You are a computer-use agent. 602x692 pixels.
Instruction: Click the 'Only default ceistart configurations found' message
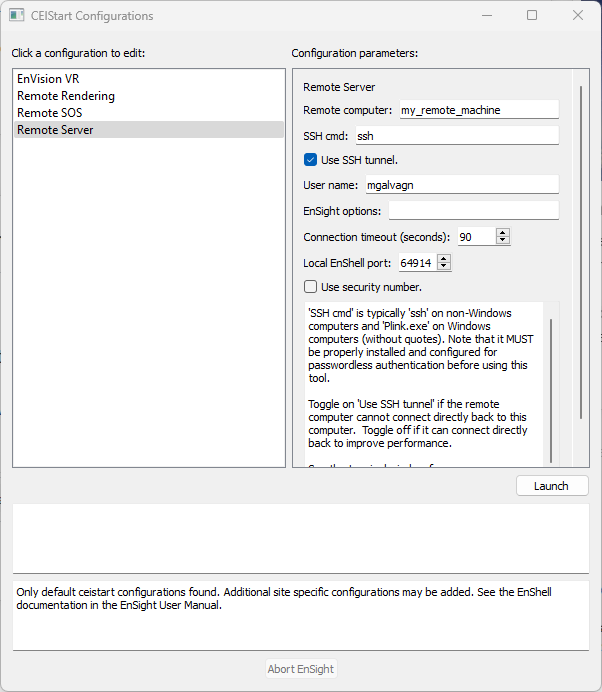[x=284, y=598]
